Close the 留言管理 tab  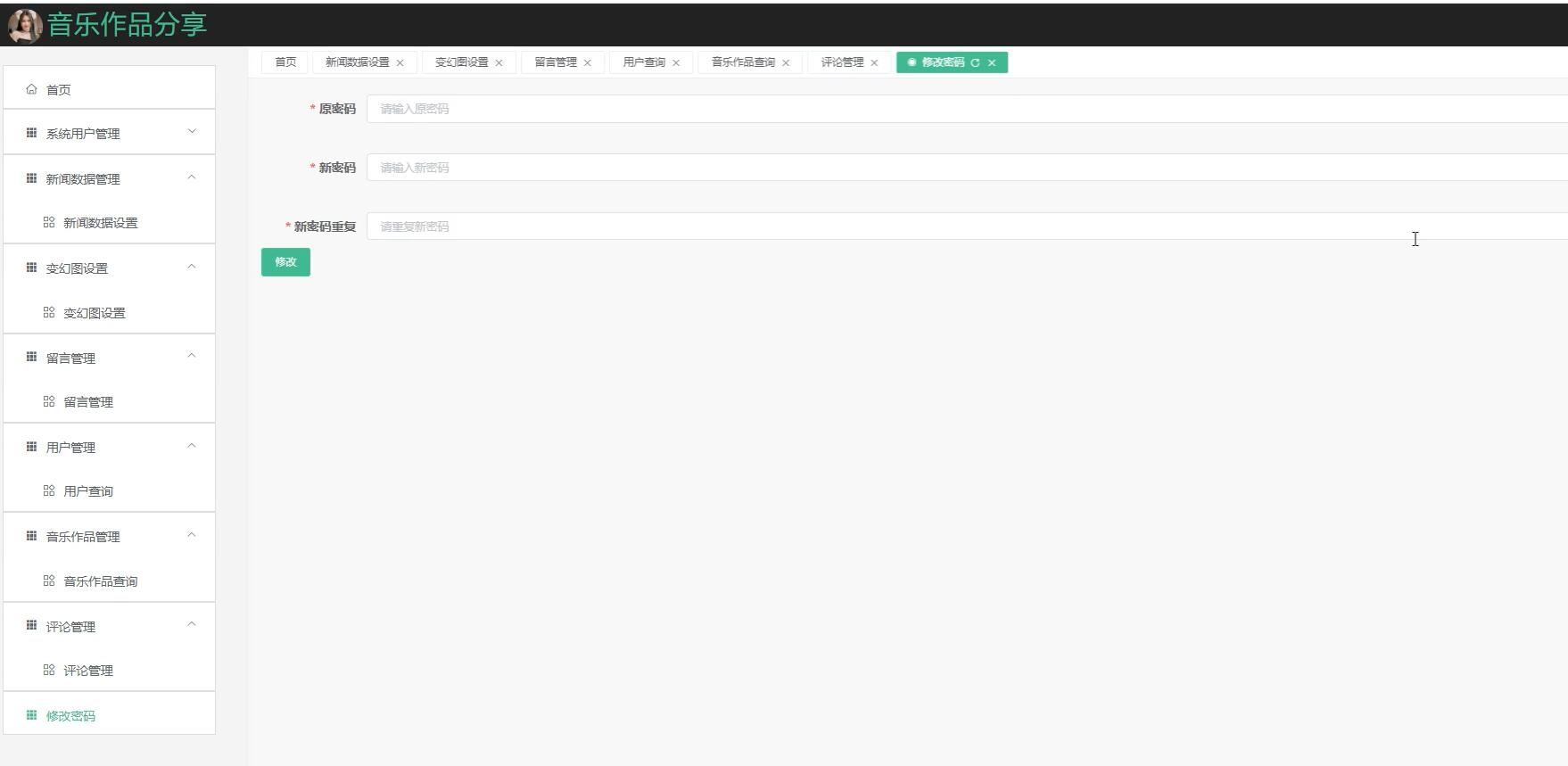click(588, 63)
